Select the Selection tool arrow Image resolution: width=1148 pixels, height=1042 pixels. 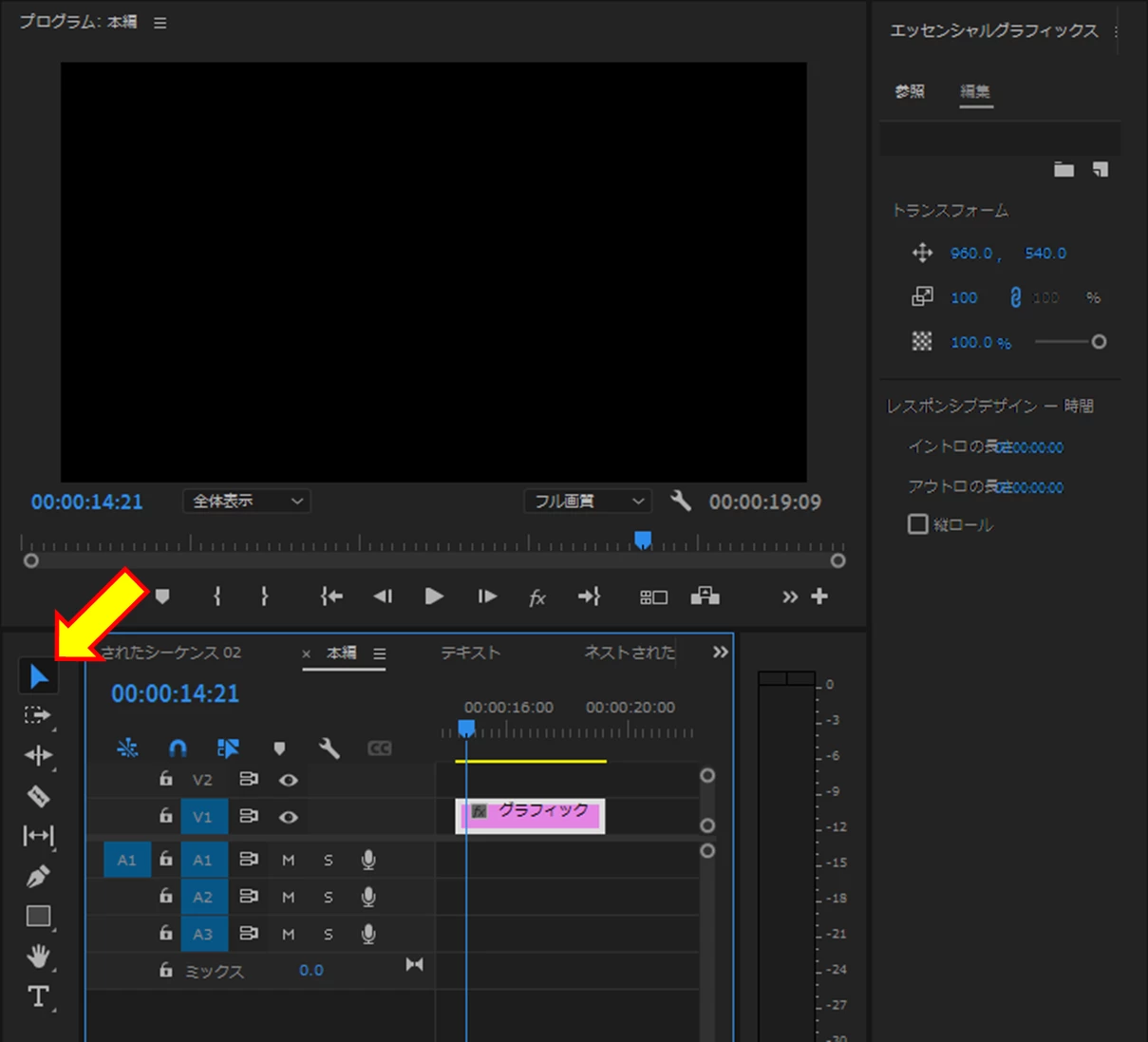tap(38, 676)
